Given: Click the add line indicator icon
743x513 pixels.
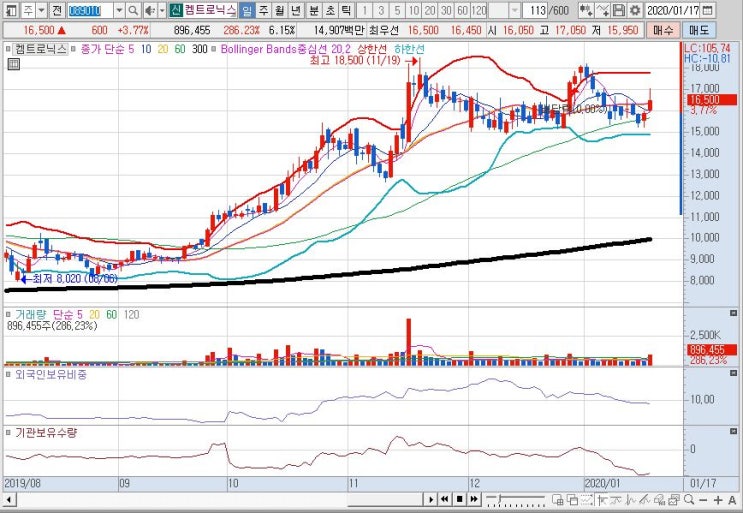Looking at the screenshot, I should (x=602, y=10).
